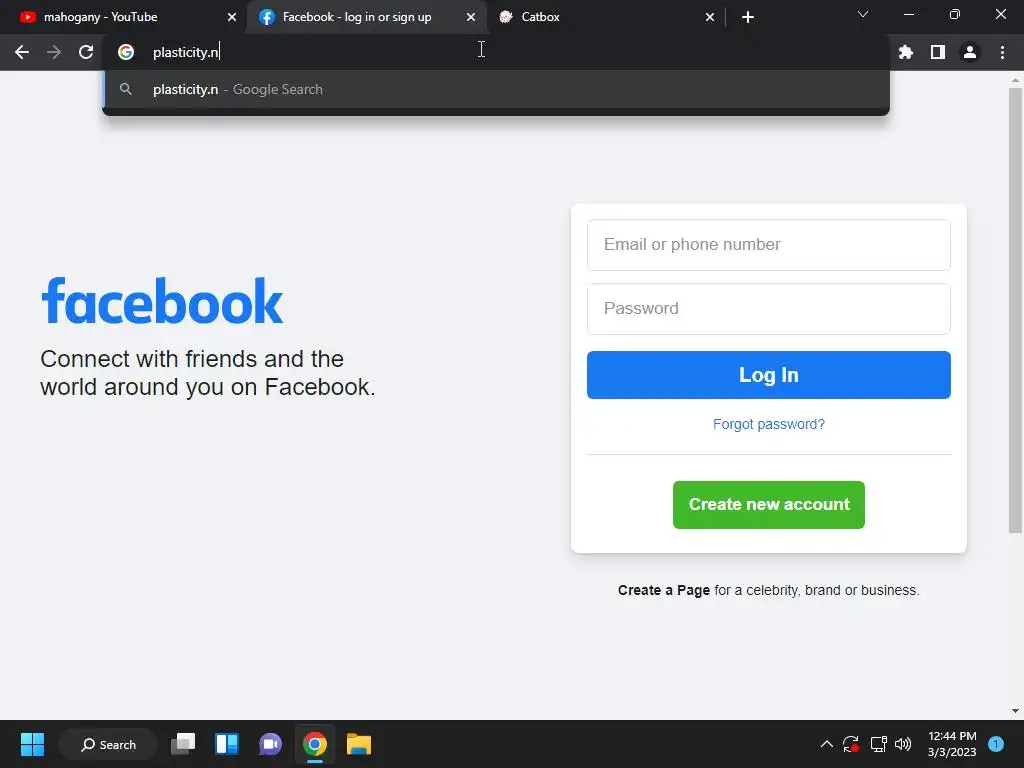This screenshot has height=768, width=1024.
Task: Toggle the Chrome side panel icon
Action: pos(938,52)
